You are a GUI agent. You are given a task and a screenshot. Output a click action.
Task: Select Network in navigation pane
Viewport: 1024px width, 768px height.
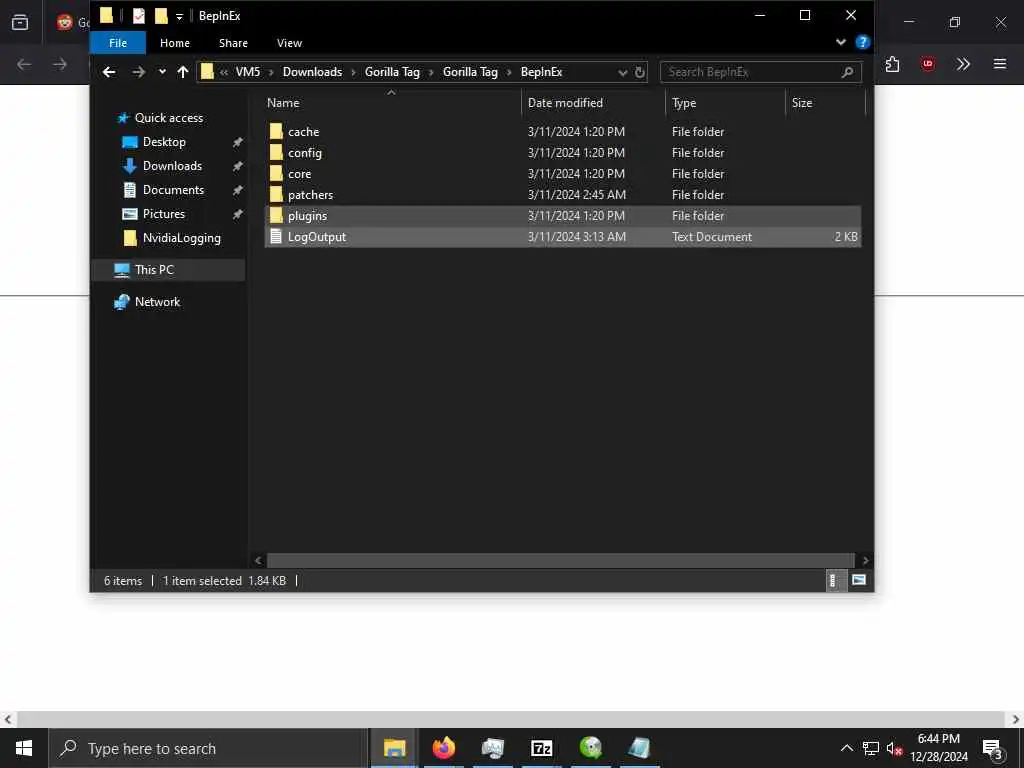point(157,302)
